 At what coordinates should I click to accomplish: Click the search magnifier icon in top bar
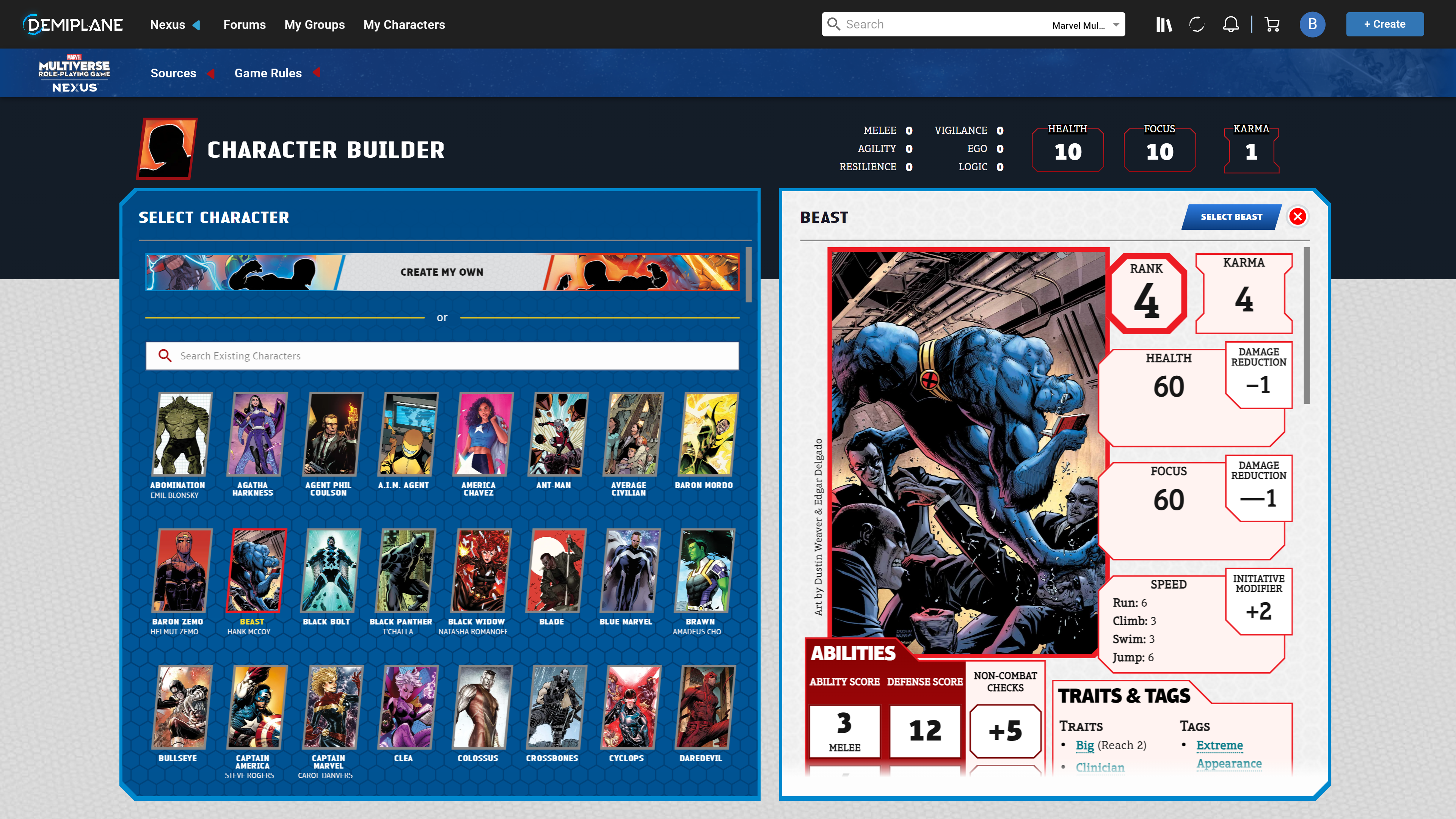[834, 24]
